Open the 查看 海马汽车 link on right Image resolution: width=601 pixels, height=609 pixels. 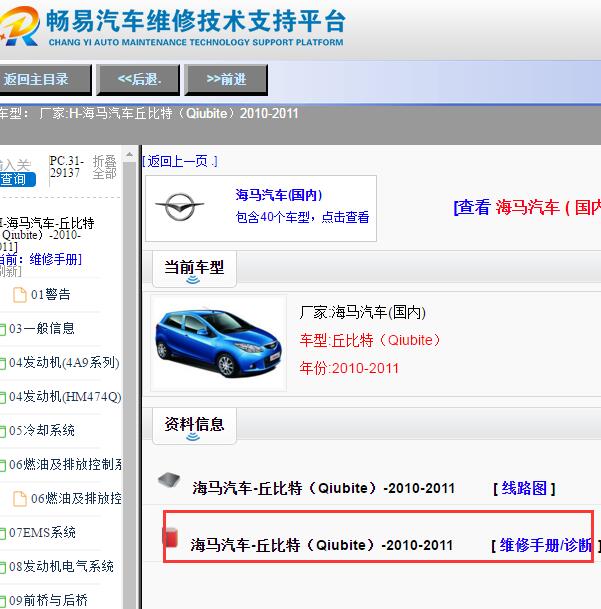pos(527,207)
